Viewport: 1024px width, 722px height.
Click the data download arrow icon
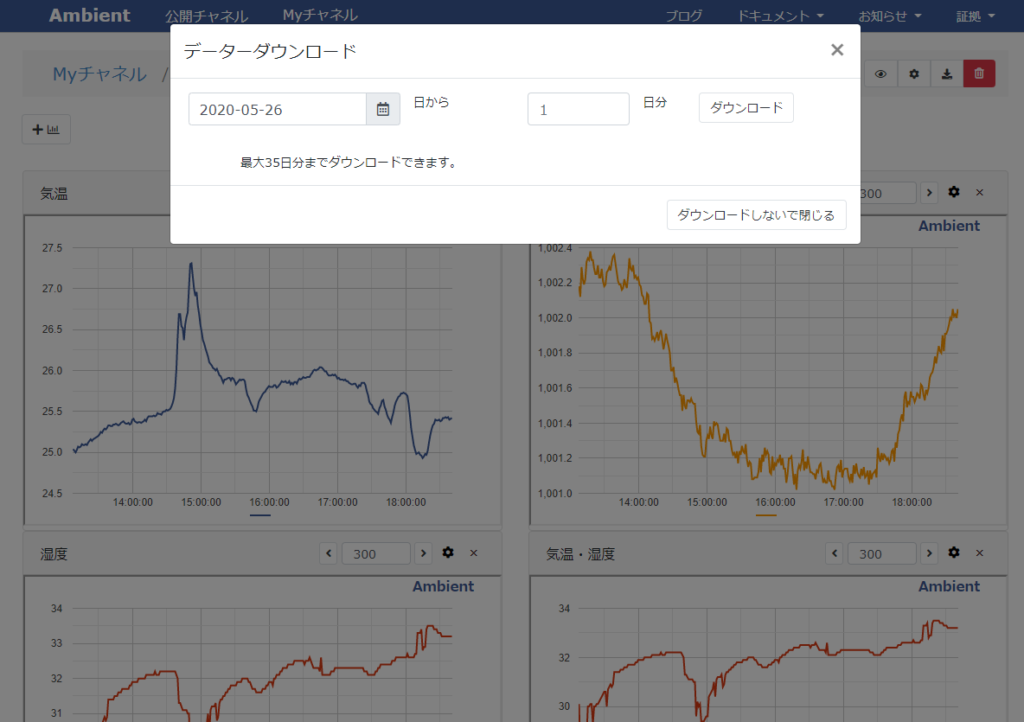pyautogui.click(x=946, y=74)
